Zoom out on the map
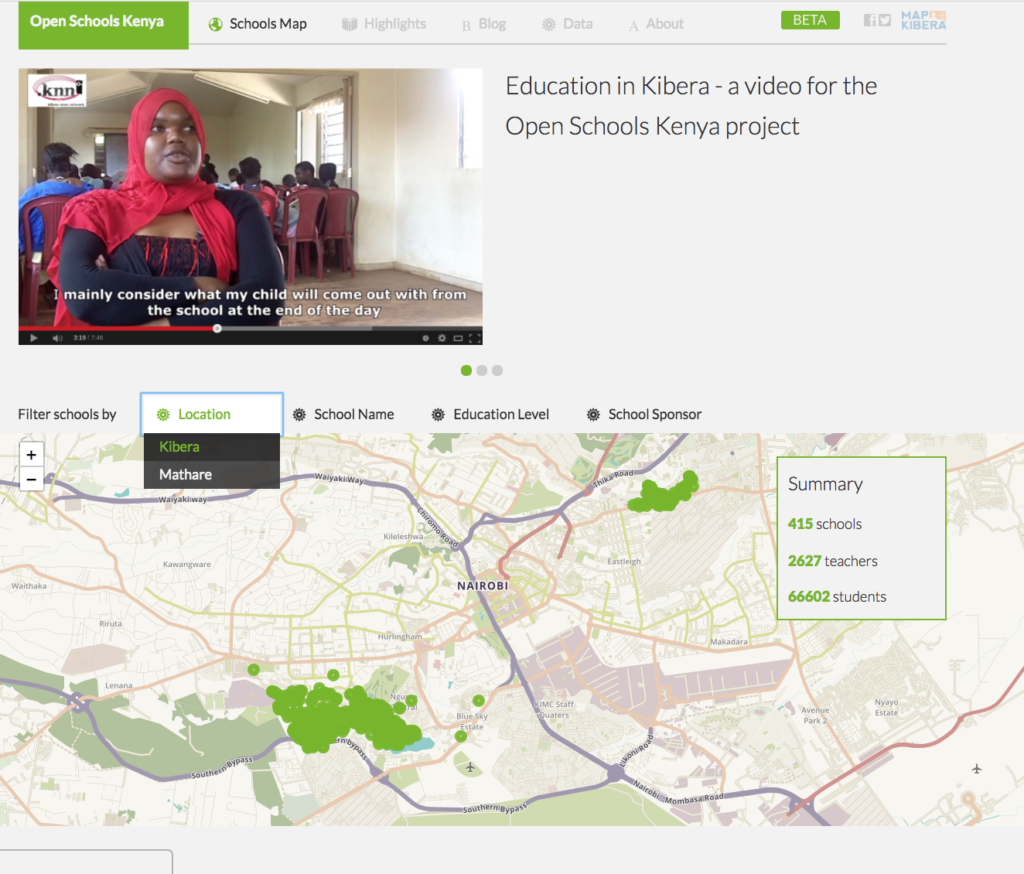Image resolution: width=1024 pixels, height=874 pixels. (x=31, y=479)
